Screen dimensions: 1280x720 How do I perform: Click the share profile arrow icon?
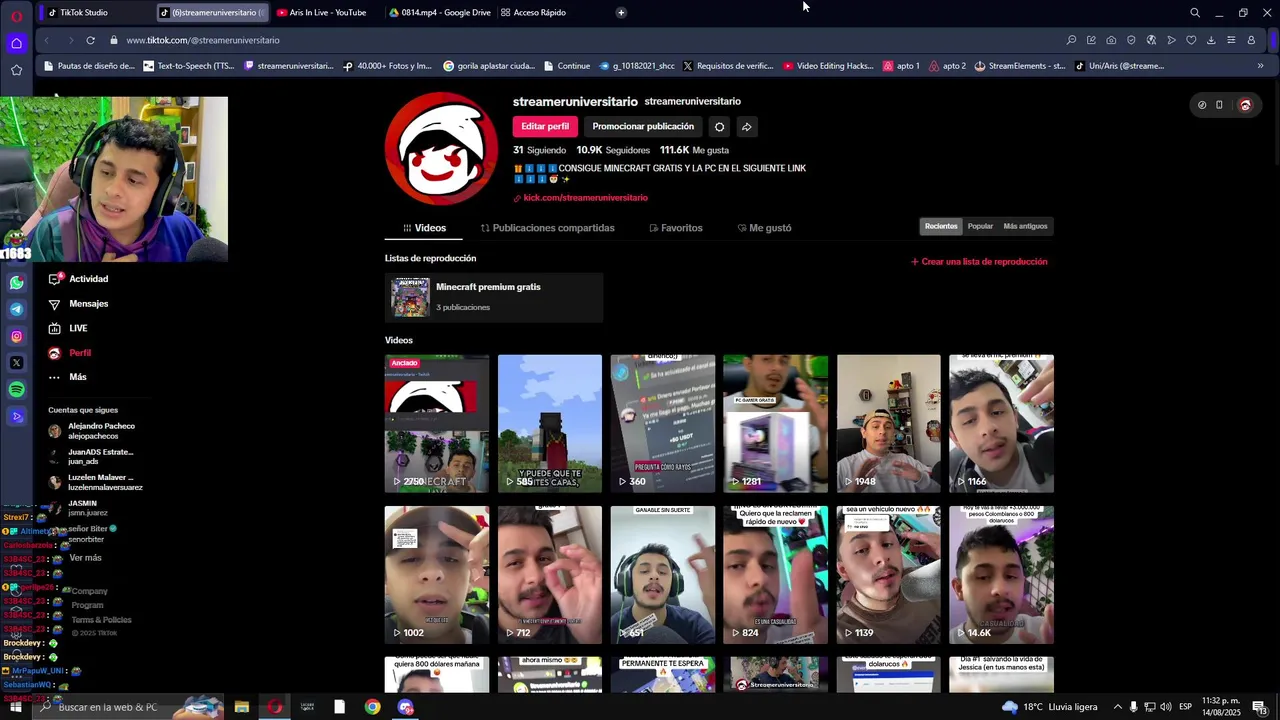[746, 127]
